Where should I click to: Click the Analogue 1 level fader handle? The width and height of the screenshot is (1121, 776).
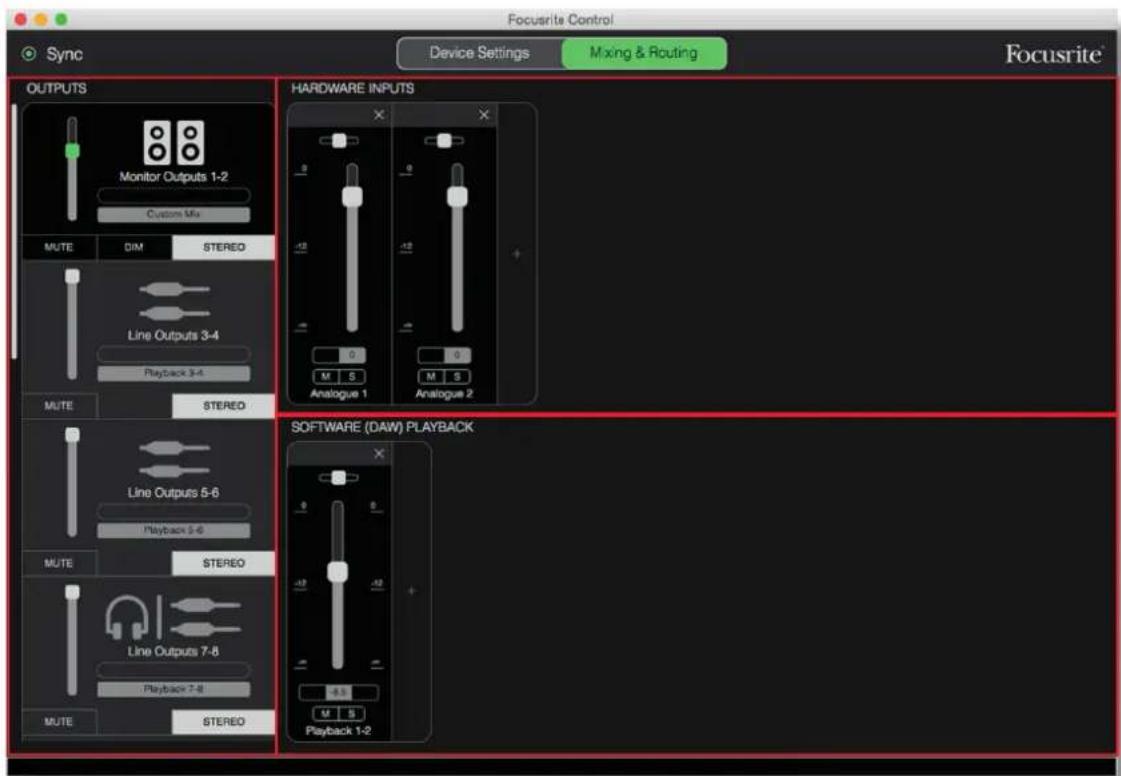tap(352, 197)
